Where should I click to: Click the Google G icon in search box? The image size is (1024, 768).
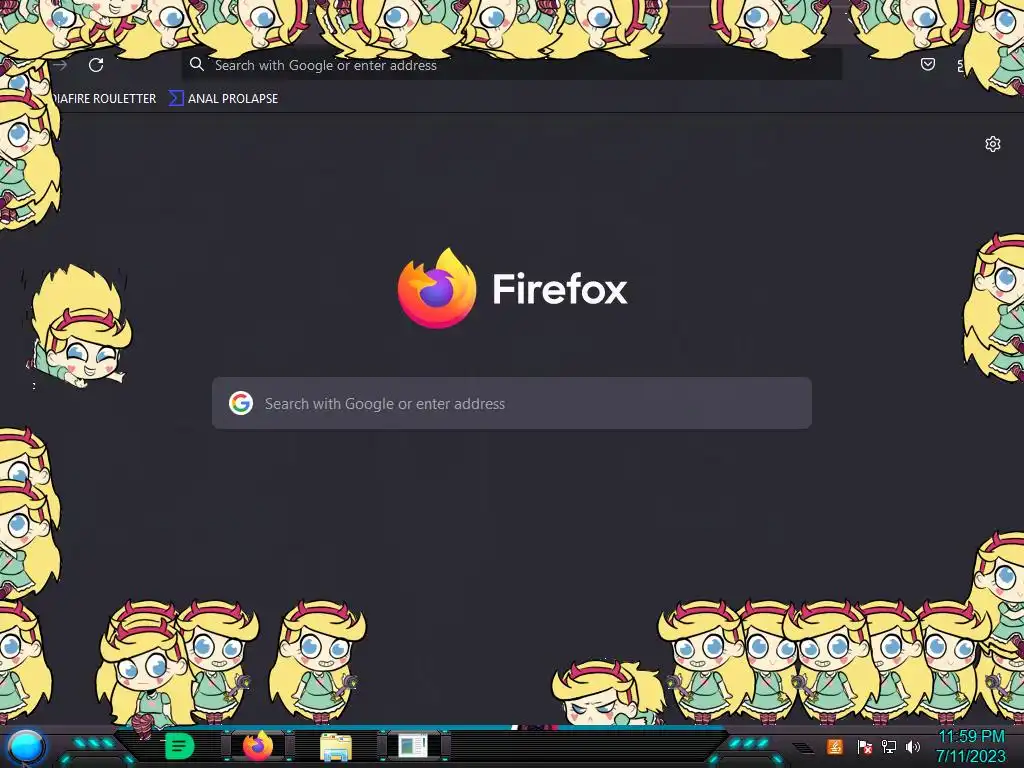pyautogui.click(x=241, y=403)
